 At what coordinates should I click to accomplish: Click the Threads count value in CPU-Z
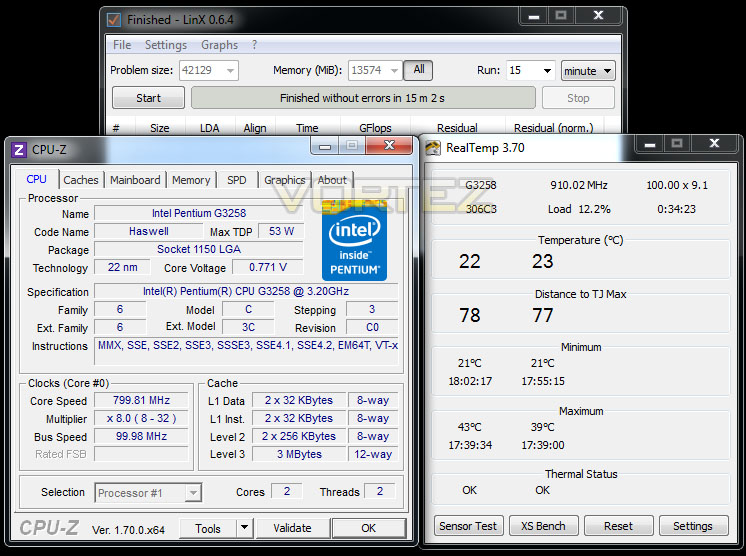[380, 491]
